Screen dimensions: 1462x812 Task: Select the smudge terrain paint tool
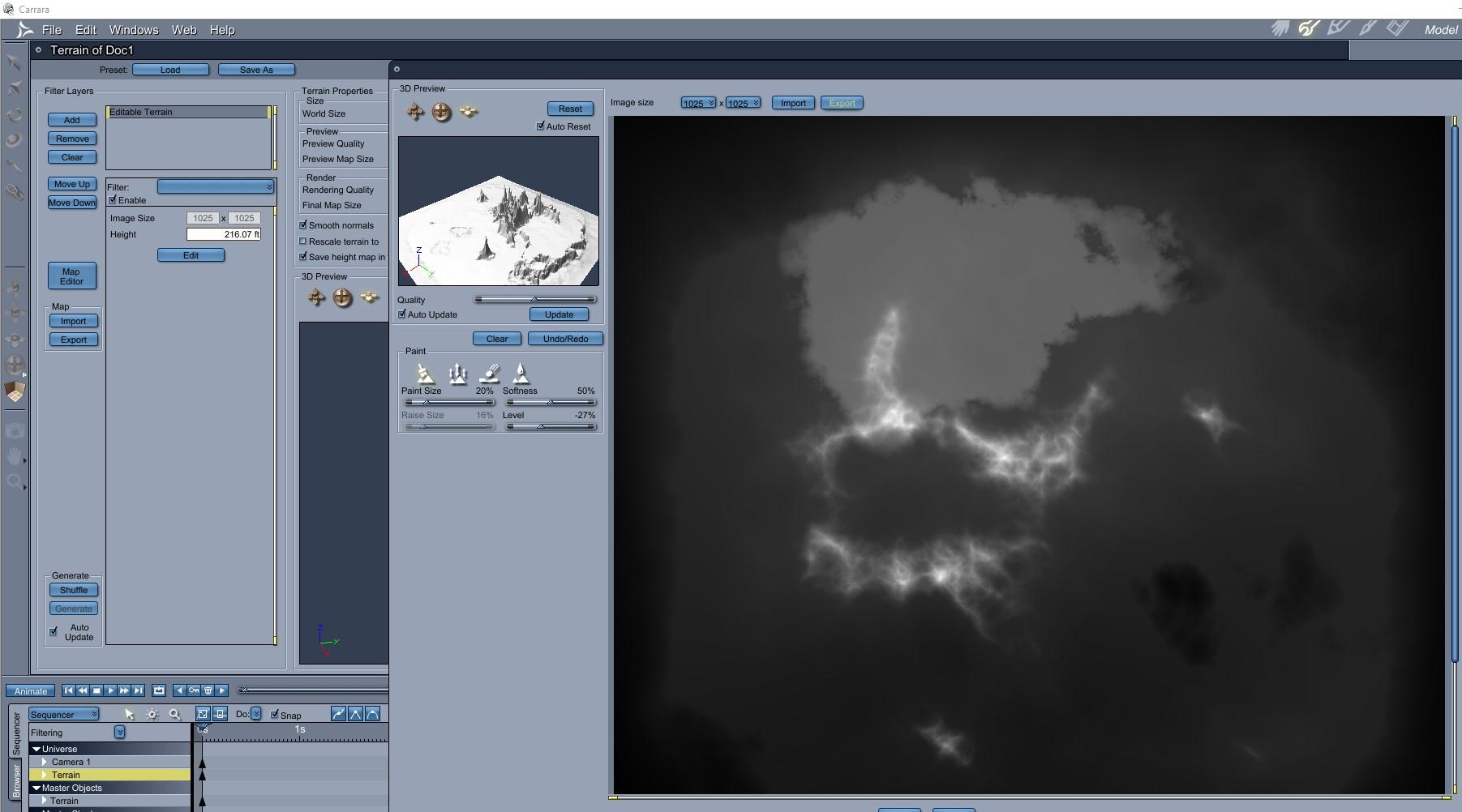pyautogui.click(x=490, y=373)
